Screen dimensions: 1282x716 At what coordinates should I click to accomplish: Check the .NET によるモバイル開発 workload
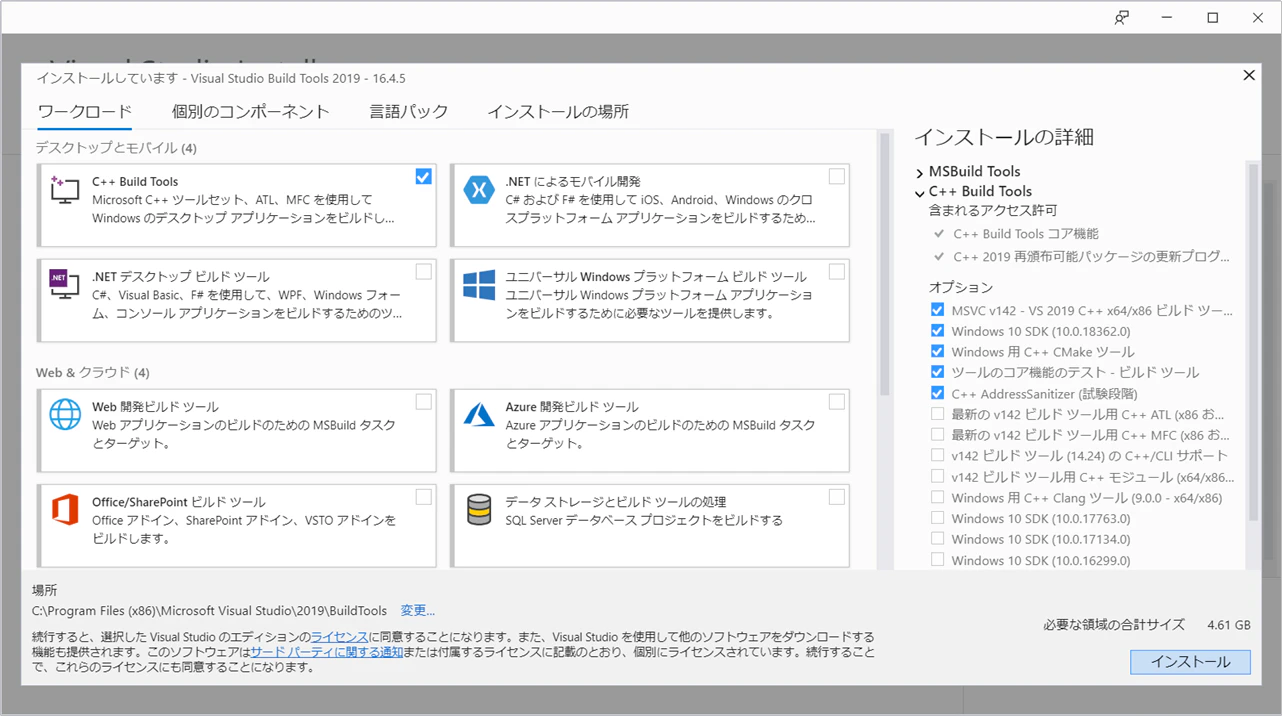[x=837, y=177]
